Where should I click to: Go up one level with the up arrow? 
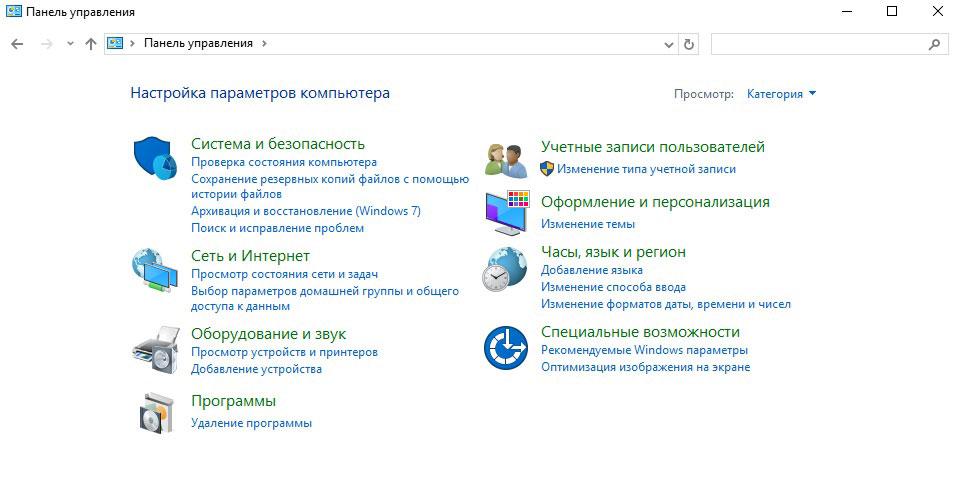click(x=91, y=44)
